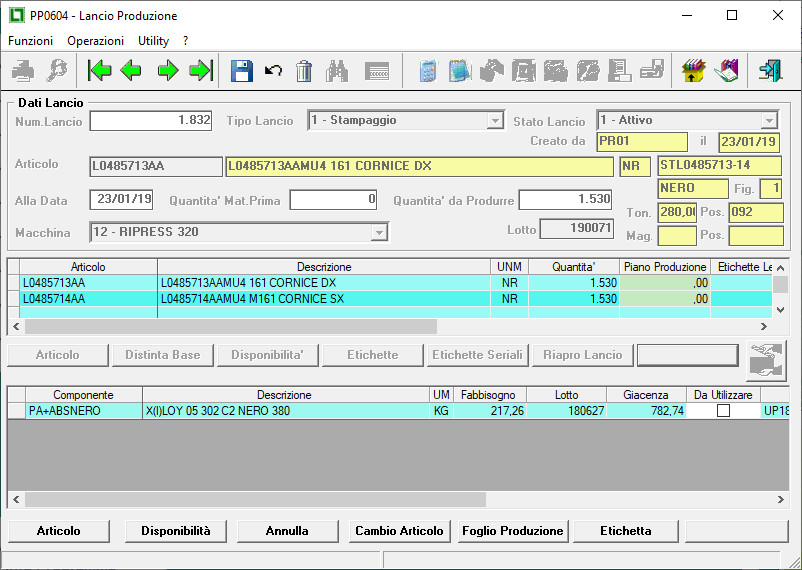Click the Num.Lancio input field

tap(151, 121)
